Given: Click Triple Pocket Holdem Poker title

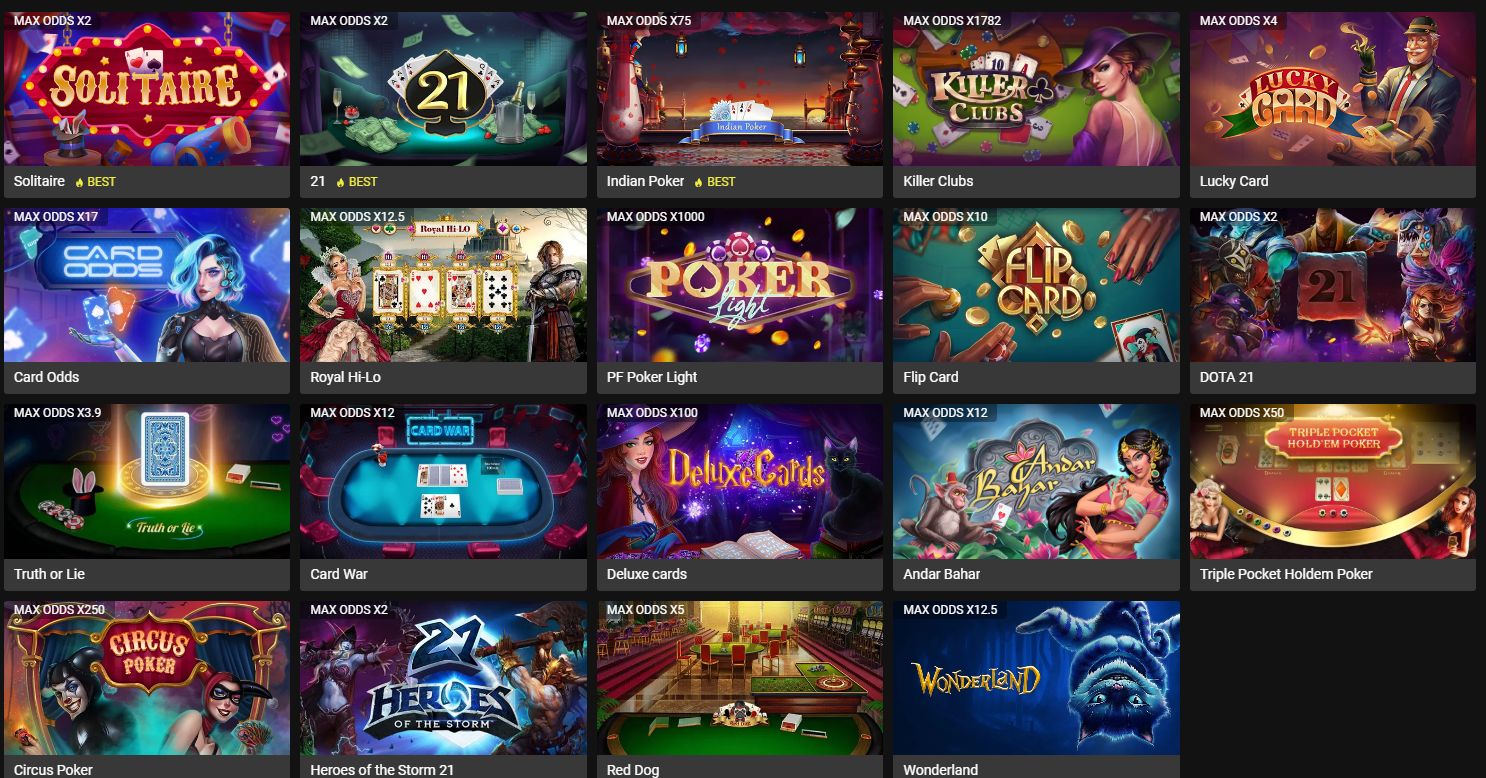Looking at the screenshot, I should 1286,574.
